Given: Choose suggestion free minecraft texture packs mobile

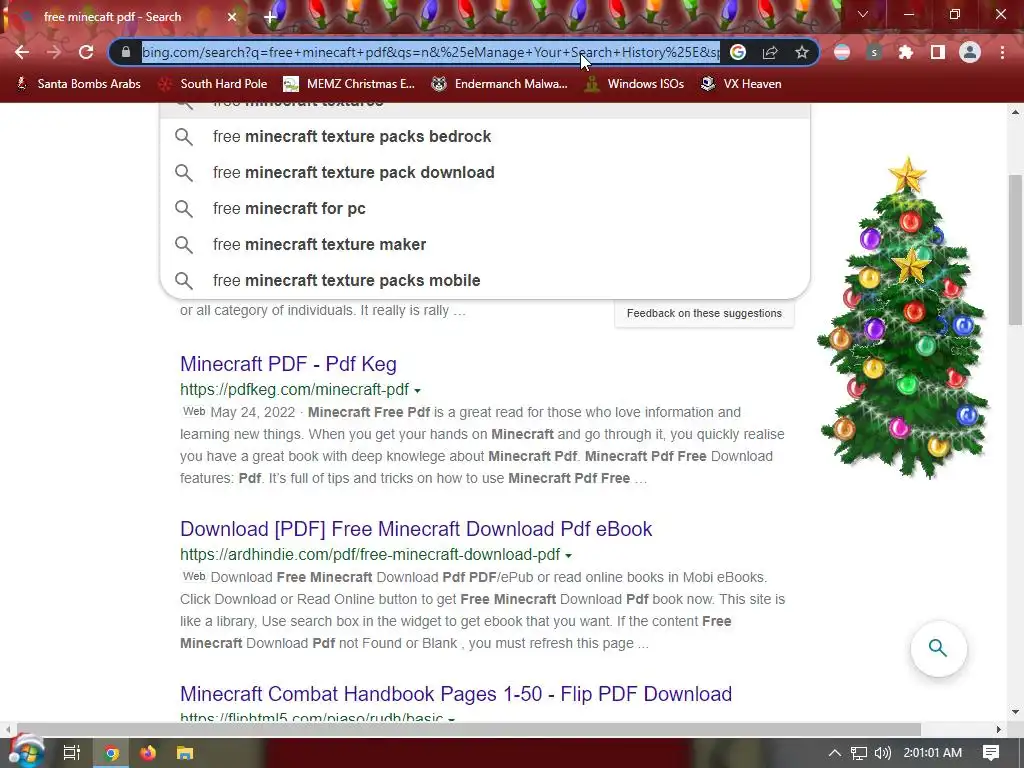Looking at the screenshot, I should click(485, 280).
